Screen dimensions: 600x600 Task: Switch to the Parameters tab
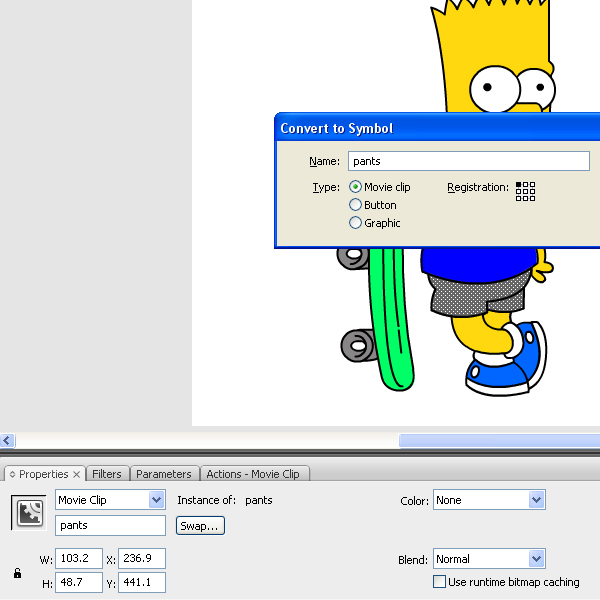pos(164,474)
